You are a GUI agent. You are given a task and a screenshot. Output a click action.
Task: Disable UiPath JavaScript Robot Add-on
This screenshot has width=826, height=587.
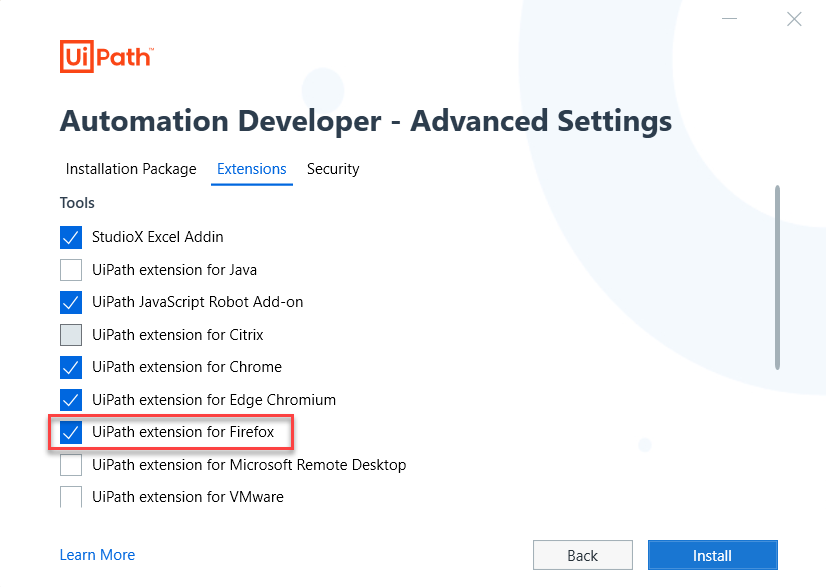tap(70, 302)
